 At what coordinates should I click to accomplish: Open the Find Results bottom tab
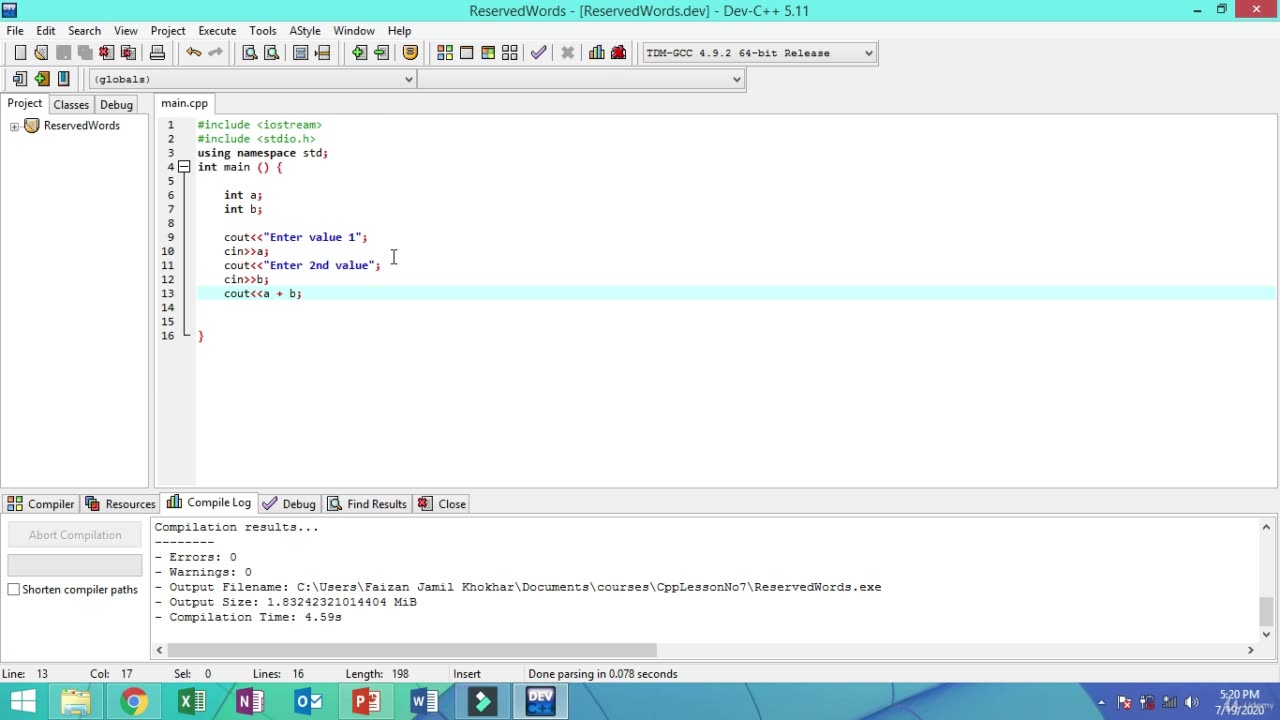point(367,504)
